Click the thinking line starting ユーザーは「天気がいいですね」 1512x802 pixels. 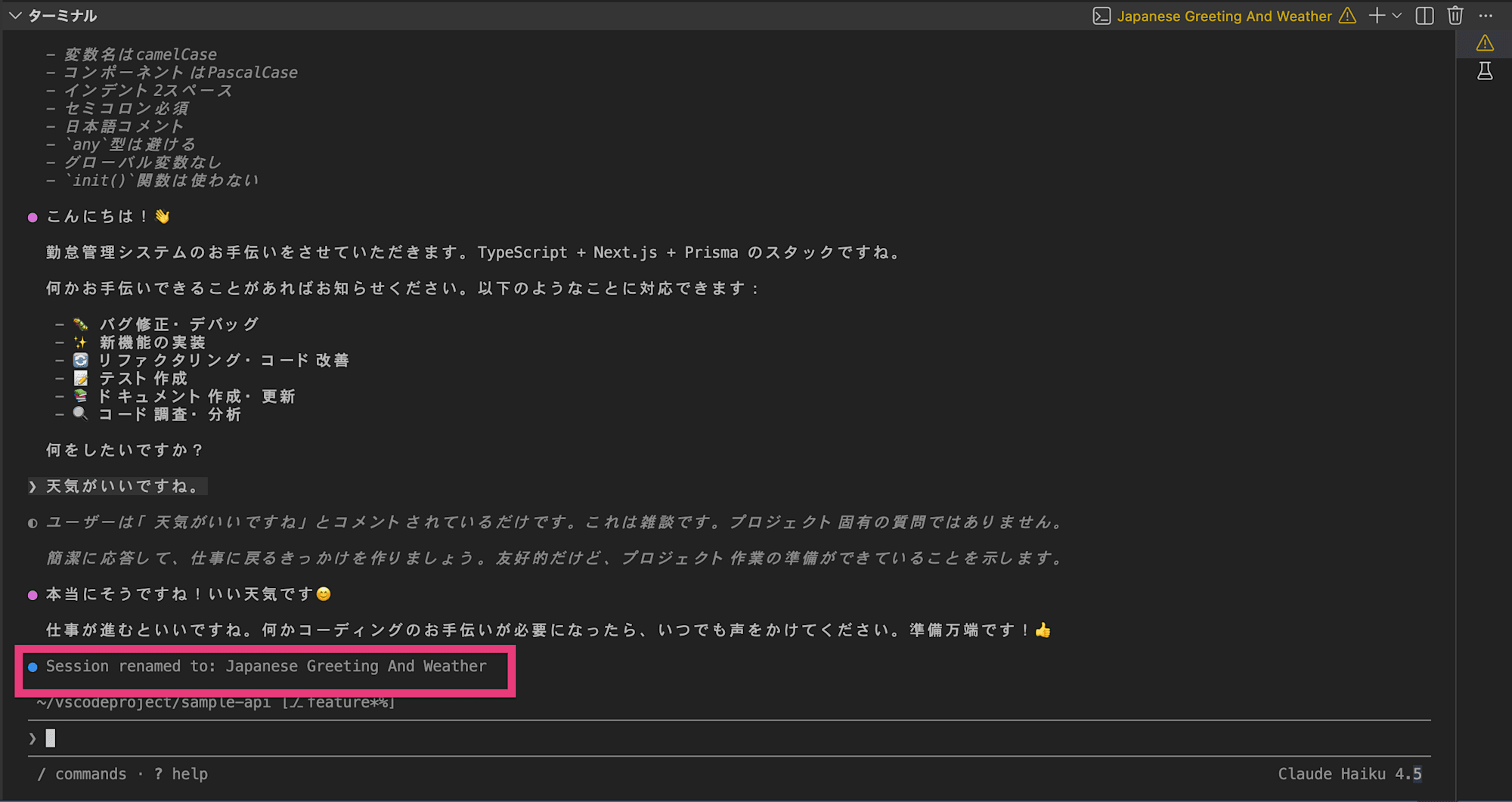click(555, 522)
